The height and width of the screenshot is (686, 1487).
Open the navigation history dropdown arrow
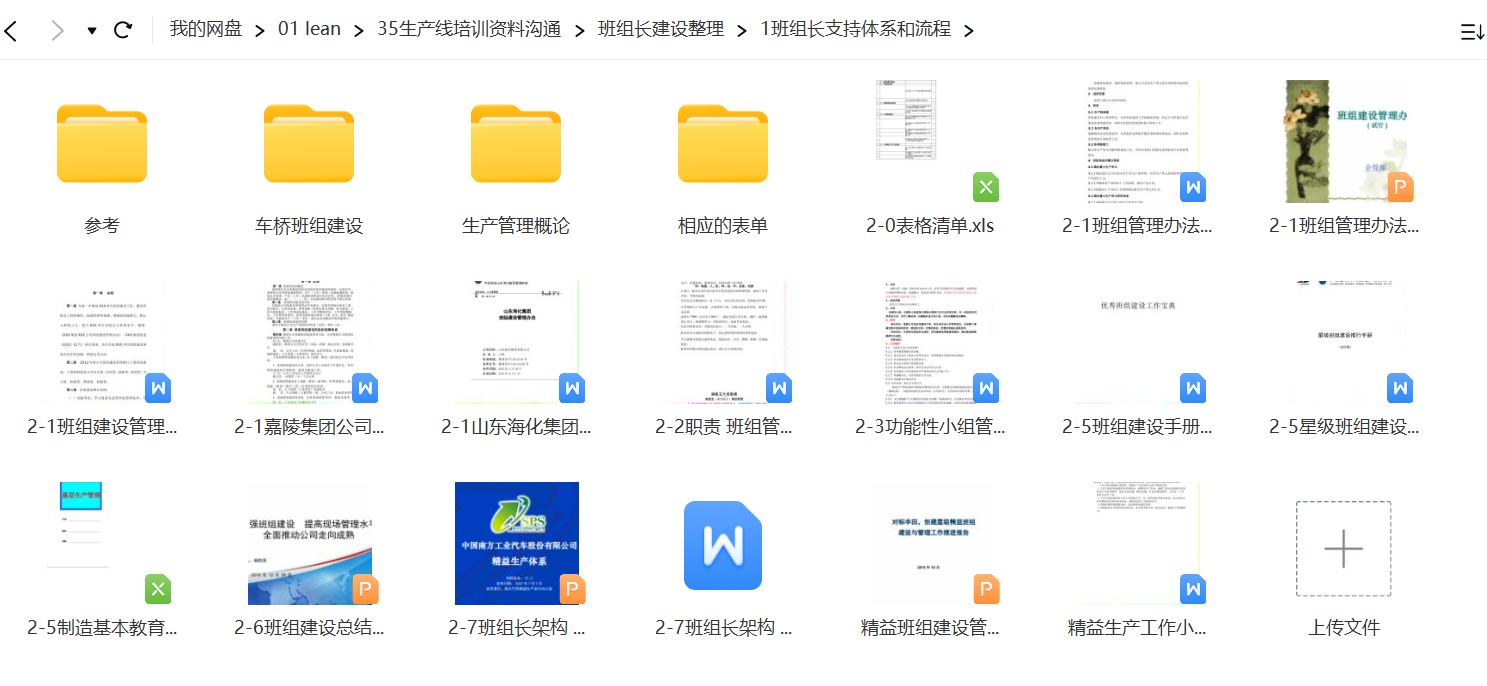coord(92,31)
